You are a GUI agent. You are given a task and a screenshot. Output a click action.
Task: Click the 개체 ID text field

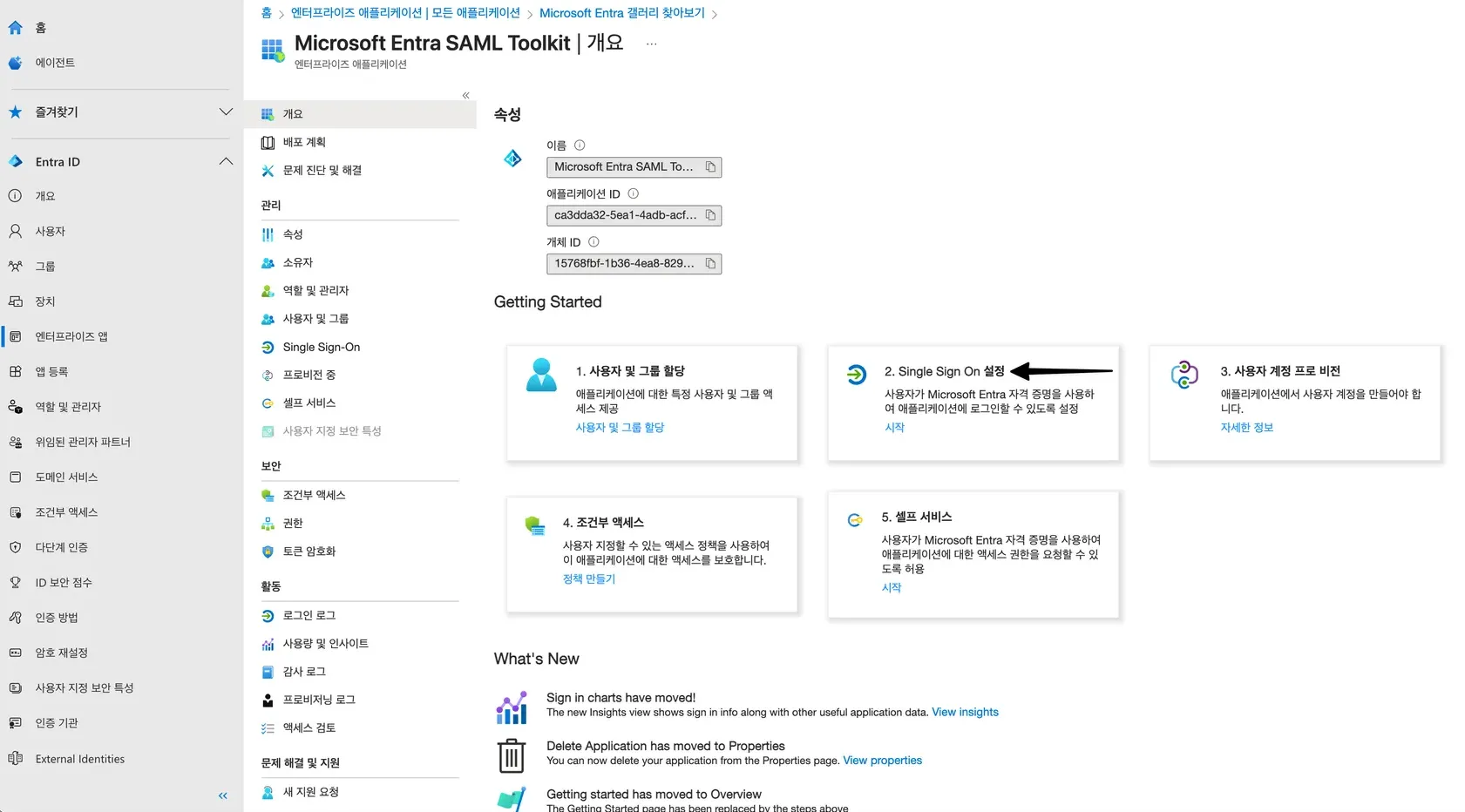tap(634, 264)
